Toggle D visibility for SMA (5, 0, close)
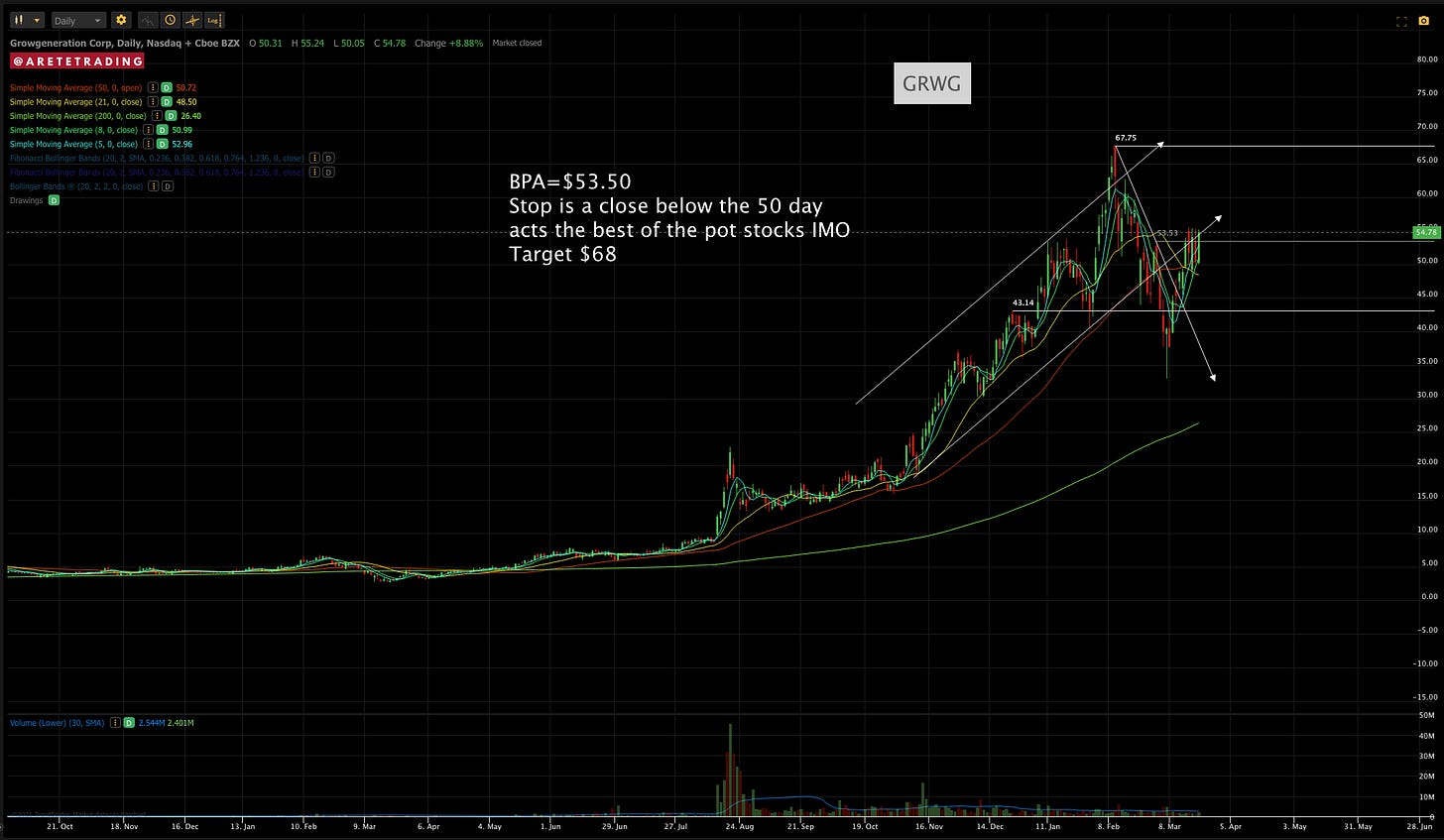This screenshot has height=840, width=1444. click(x=162, y=144)
